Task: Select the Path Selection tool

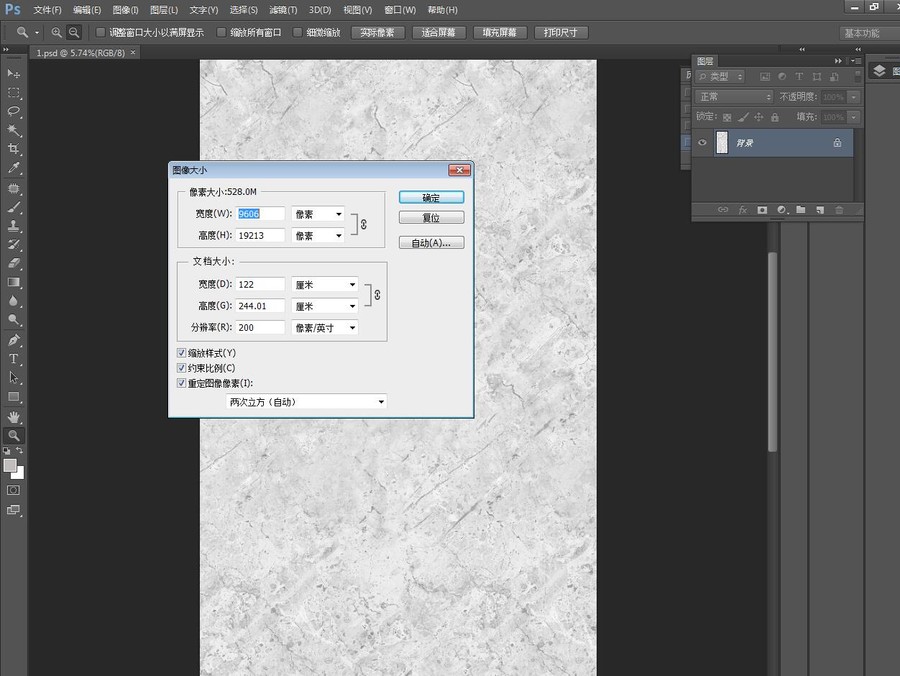Action: coord(13,378)
